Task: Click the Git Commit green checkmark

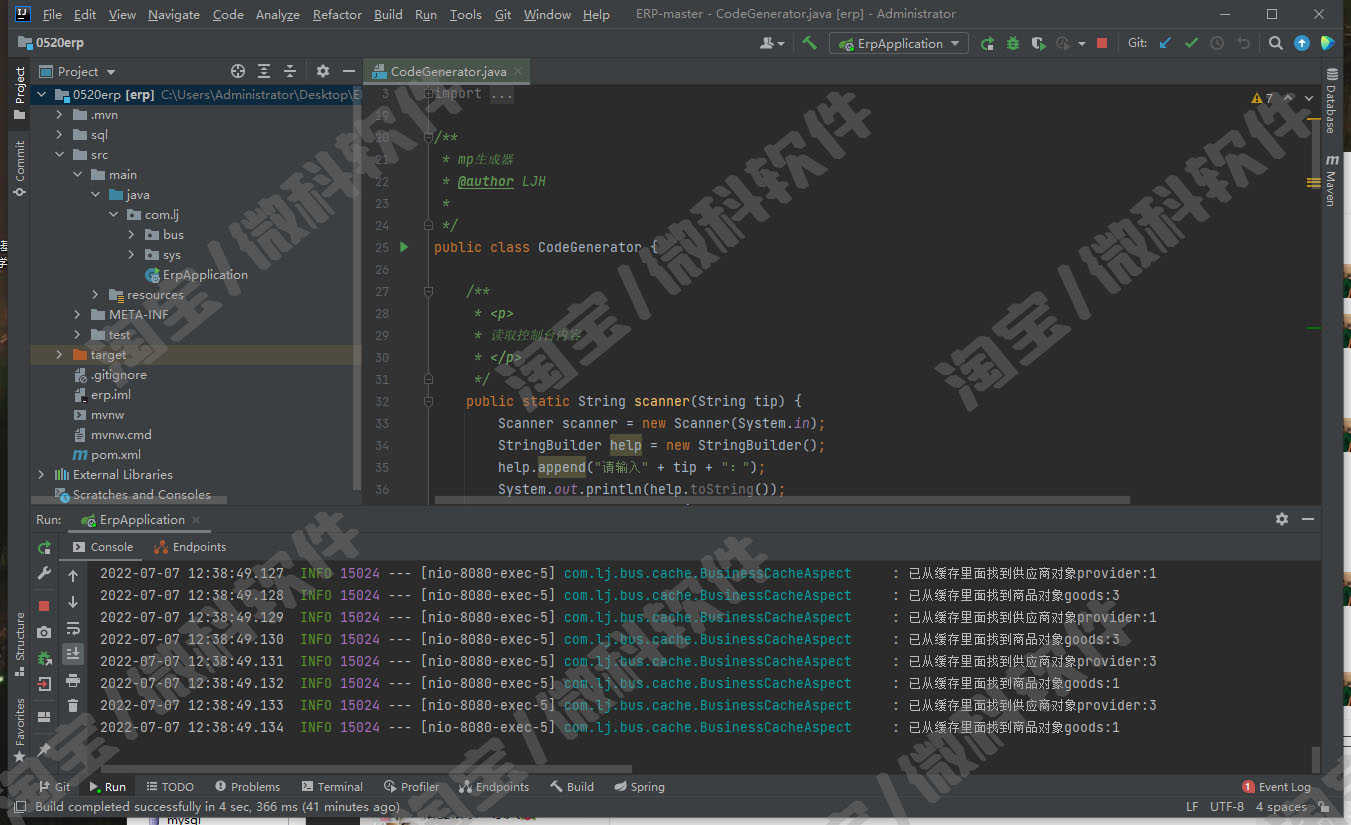Action: [1191, 43]
